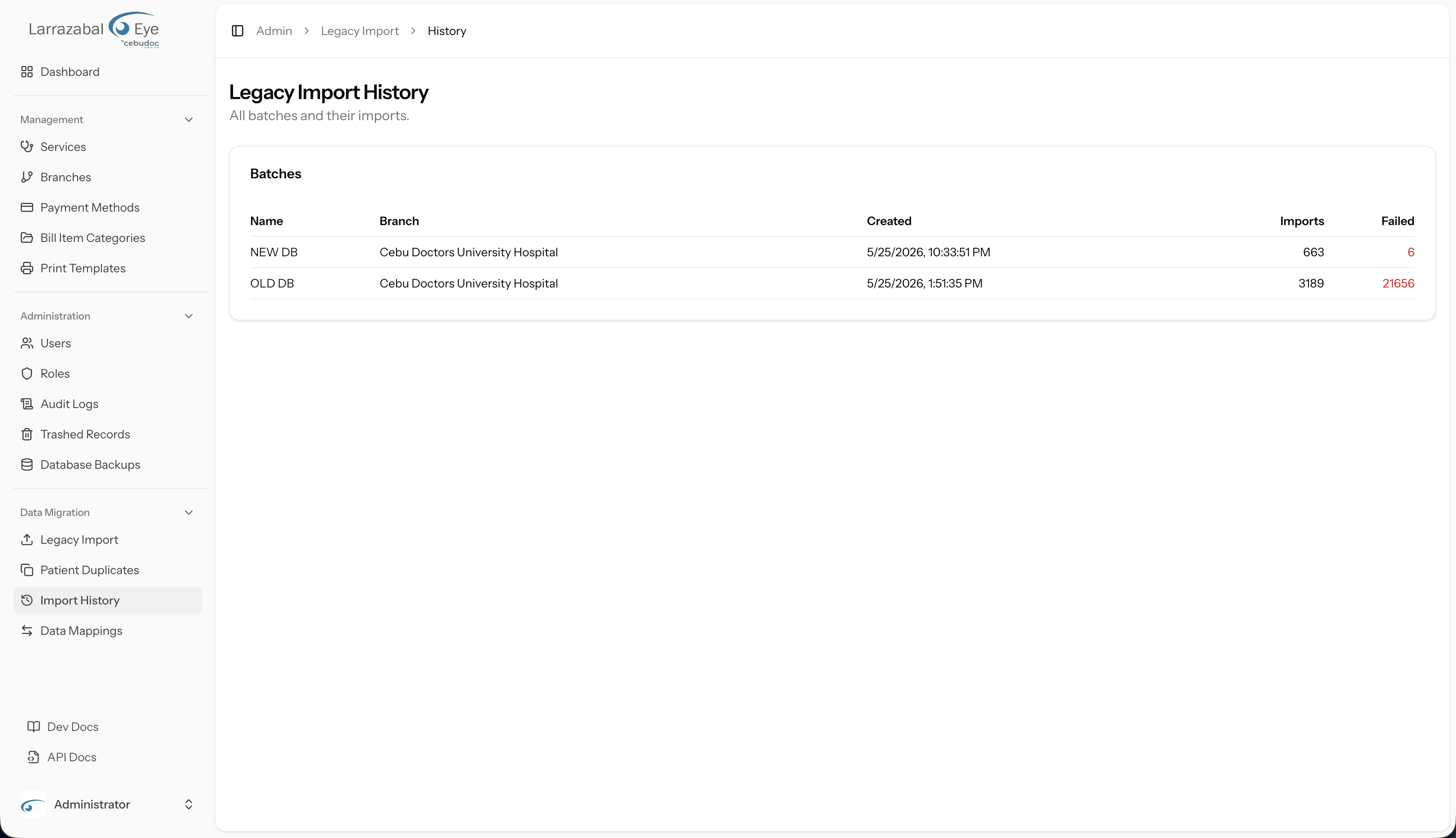The height and width of the screenshot is (838, 1456).
Task: Click the Legacy Import upload icon
Action: 27,540
